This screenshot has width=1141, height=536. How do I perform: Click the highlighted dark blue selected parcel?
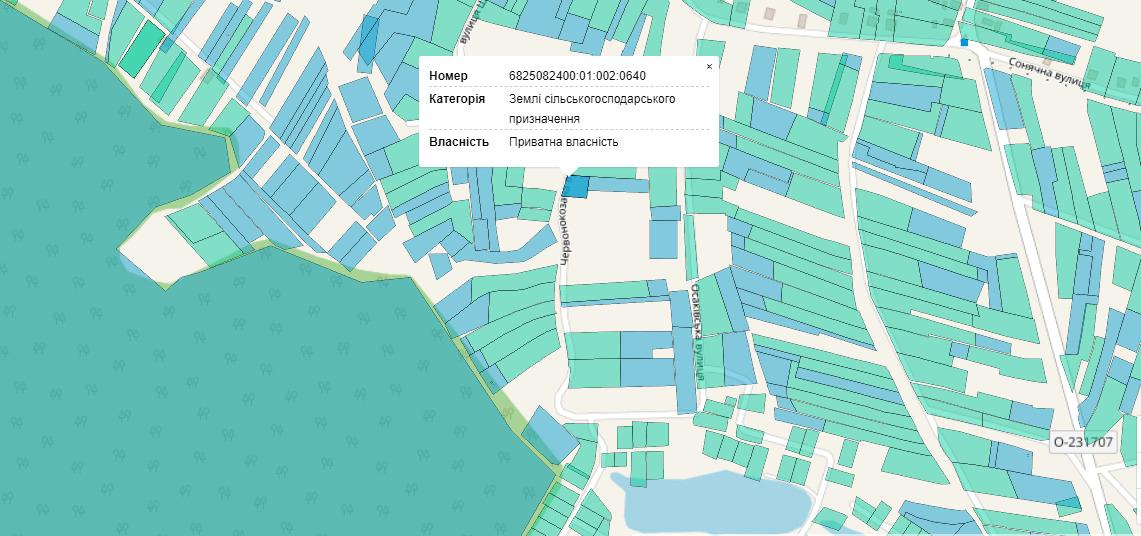[x=576, y=185]
